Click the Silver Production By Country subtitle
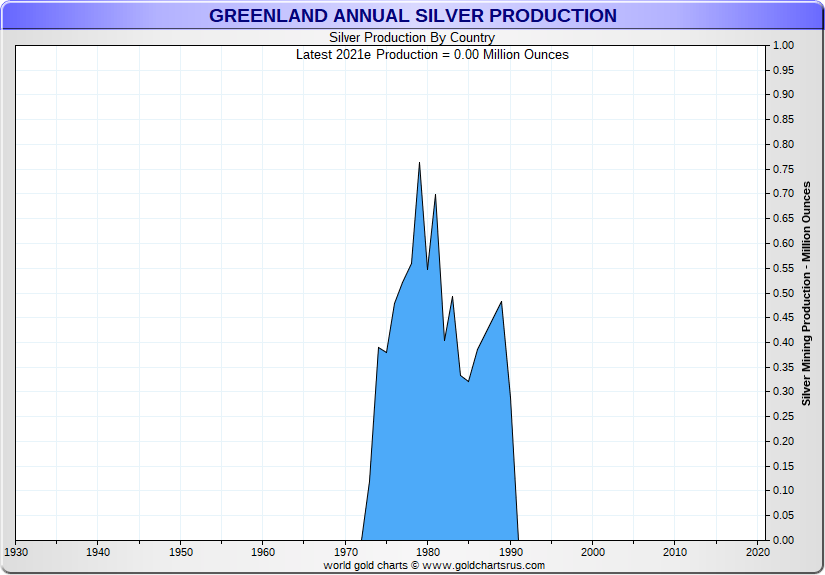 click(x=412, y=38)
